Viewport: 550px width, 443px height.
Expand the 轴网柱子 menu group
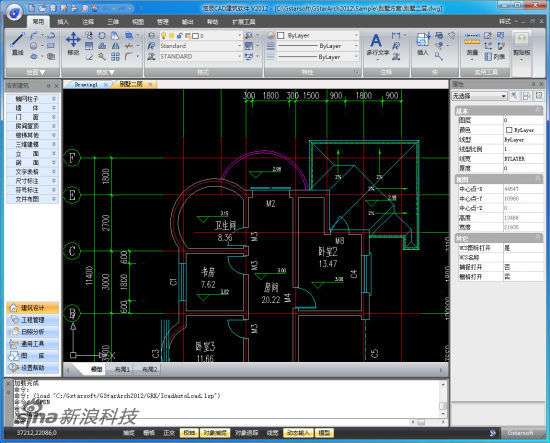click(x=32, y=99)
